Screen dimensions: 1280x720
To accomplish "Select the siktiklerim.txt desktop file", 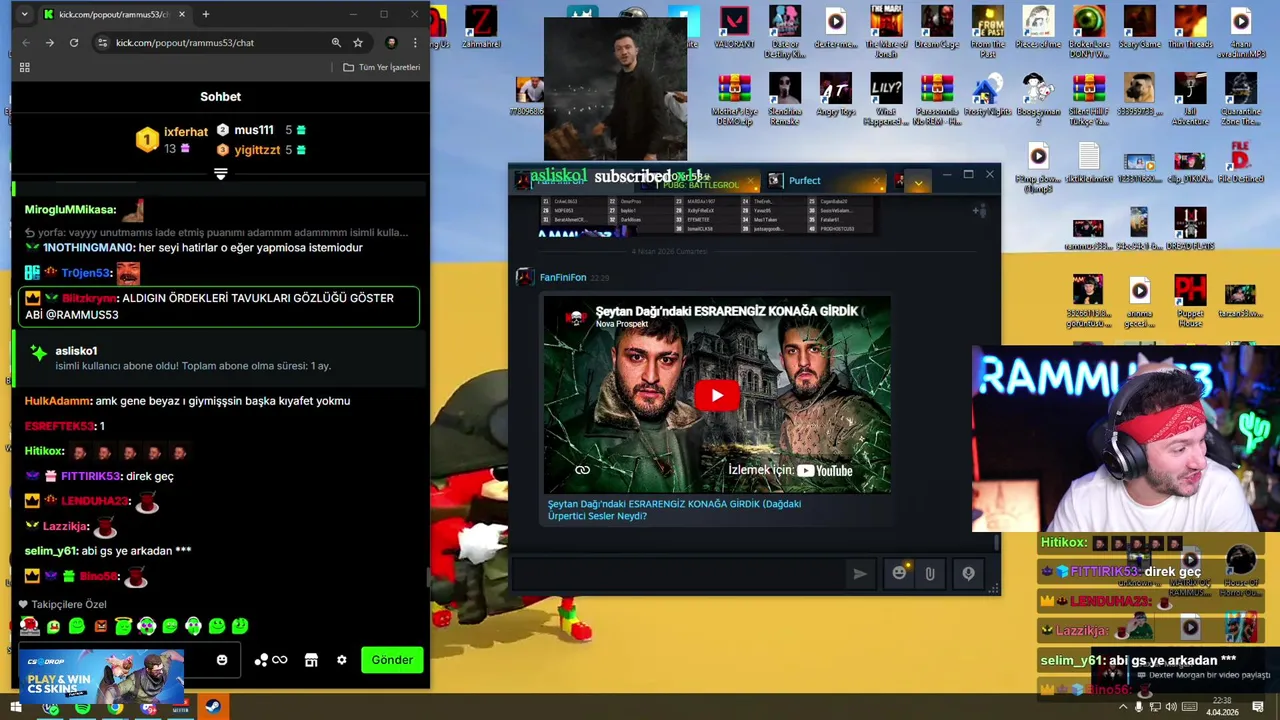I will (1088, 163).
